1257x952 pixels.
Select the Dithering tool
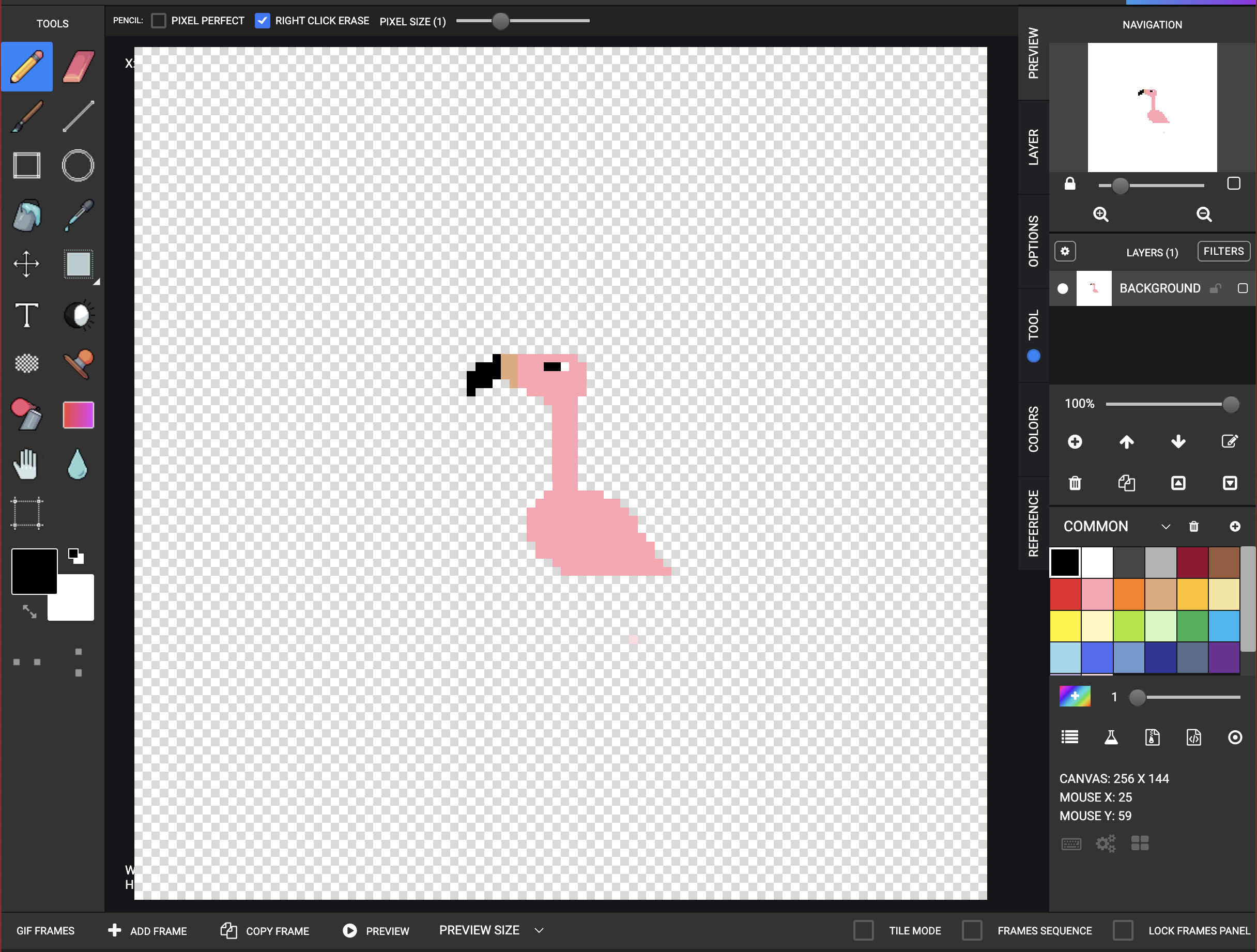[x=26, y=364]
